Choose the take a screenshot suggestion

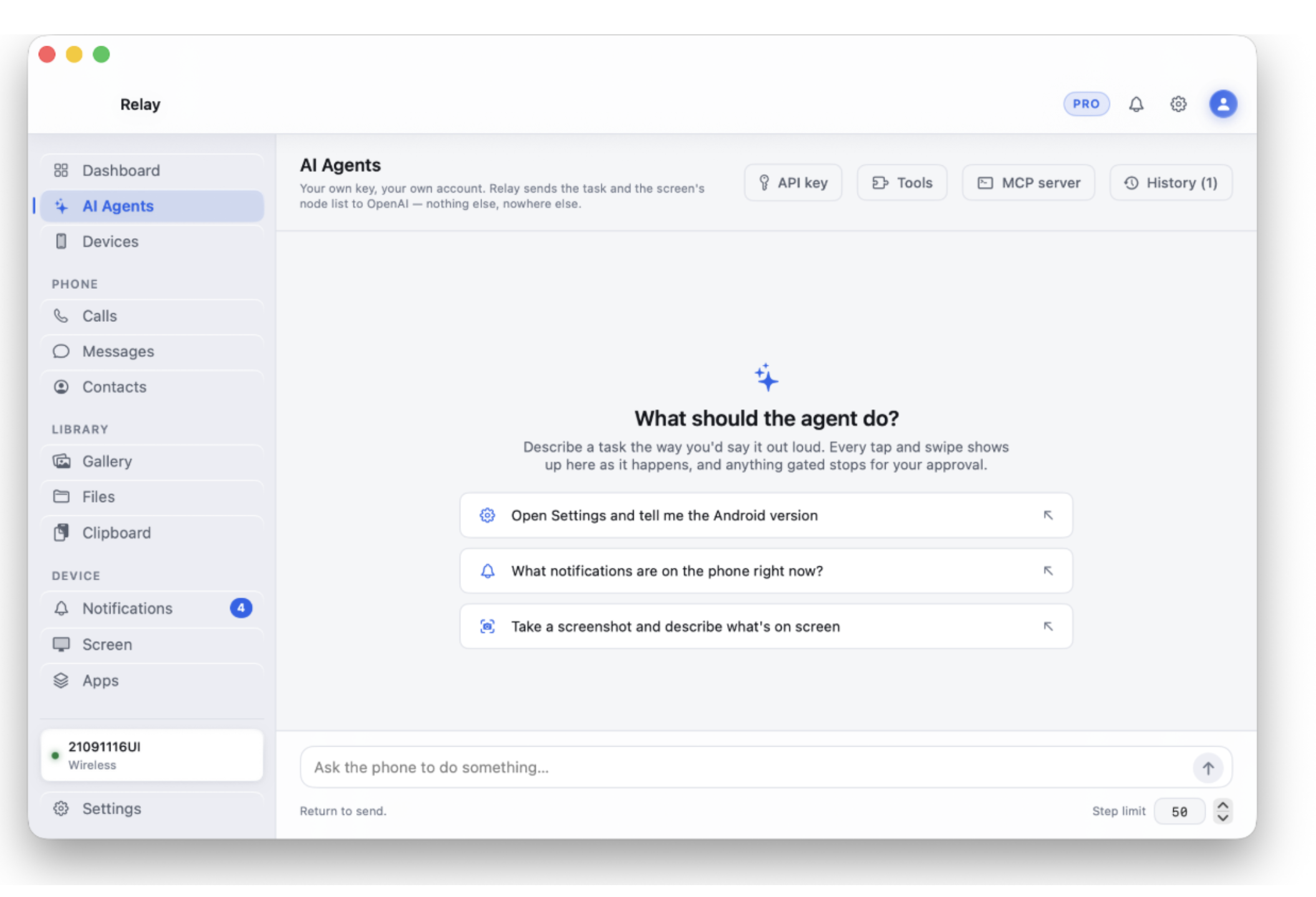point(766,626)
